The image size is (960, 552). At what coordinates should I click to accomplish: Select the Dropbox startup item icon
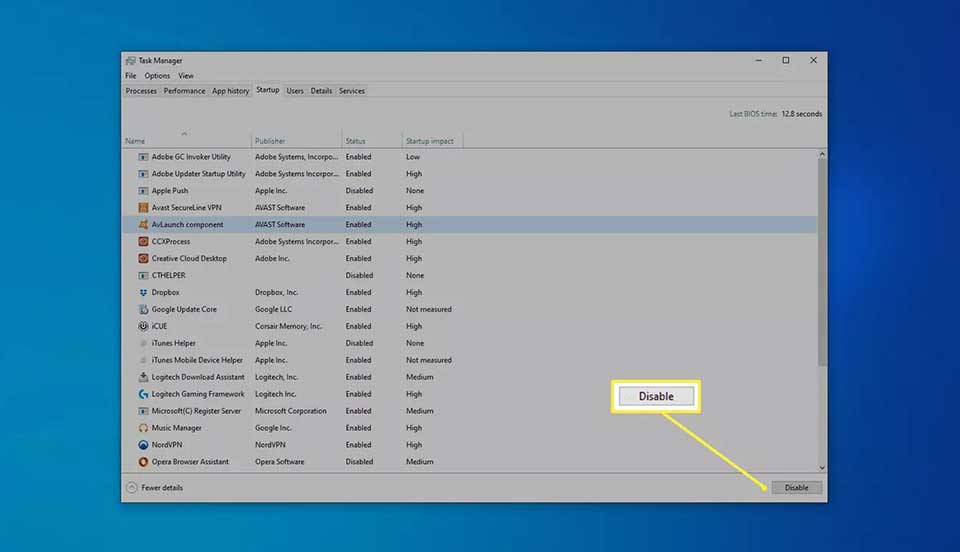[x=143, y=293]
